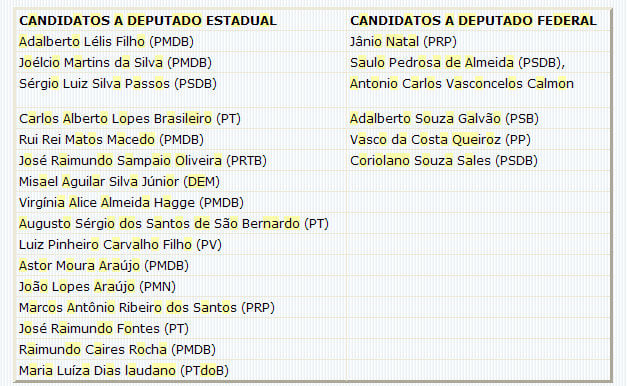This screenshot has width=627, height=386.
Task: Click the Candidatos a Deputado Estadual header
Action: click(148, 21)
